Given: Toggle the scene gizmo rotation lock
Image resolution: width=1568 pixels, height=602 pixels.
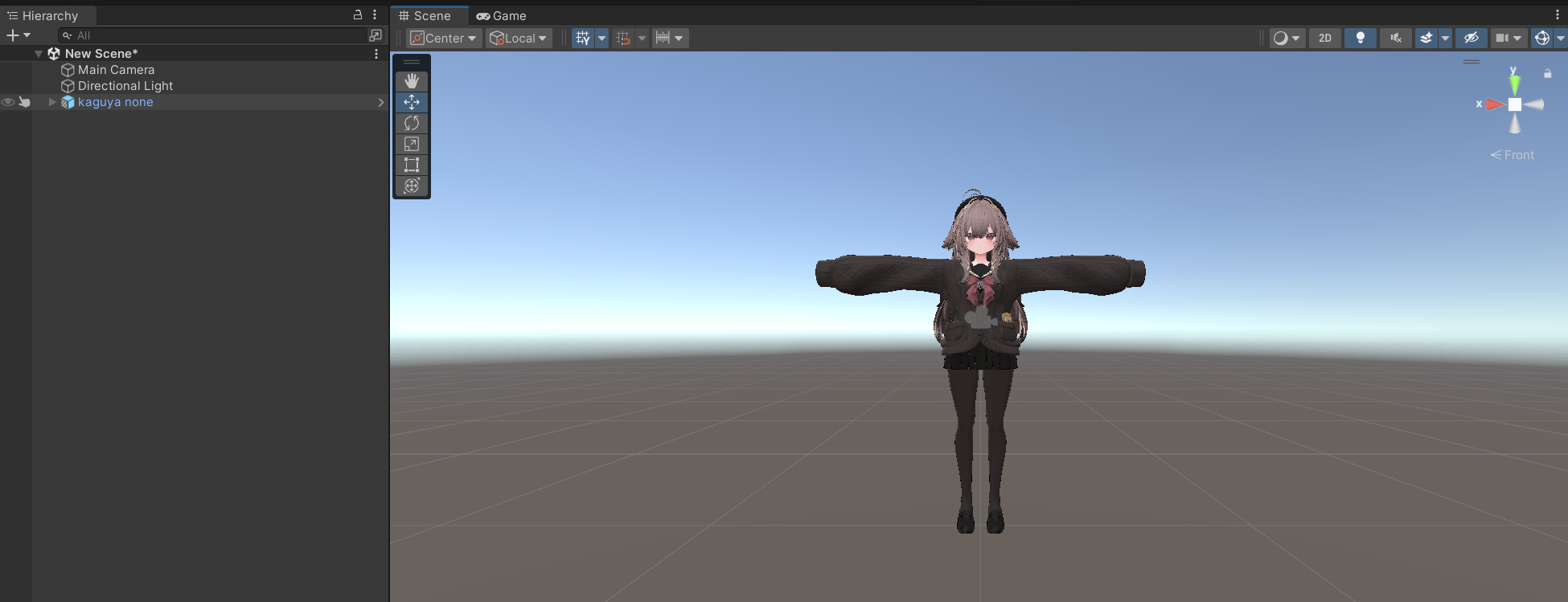Looking at the screenshot, I should pyautogui.click(x=1547, y=74).
